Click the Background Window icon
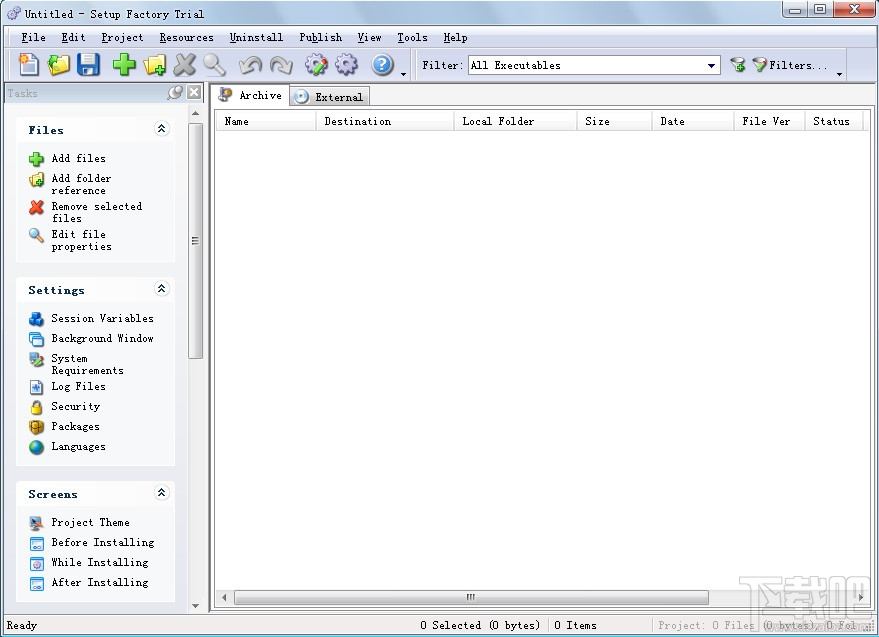The width and height of the screenshot is (879, 637). 36,339
